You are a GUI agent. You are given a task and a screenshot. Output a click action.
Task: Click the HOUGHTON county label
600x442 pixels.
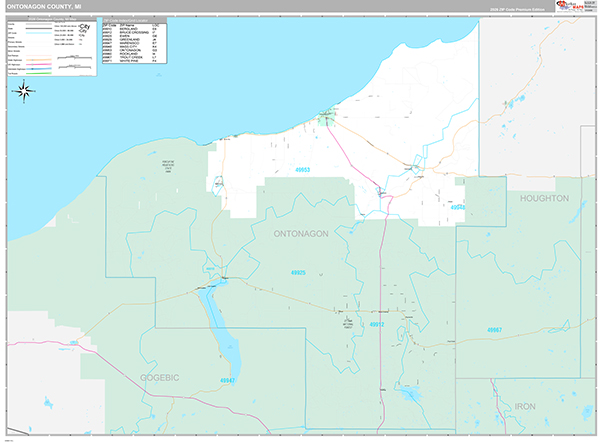pyautogui.click(x=544, y=199)
